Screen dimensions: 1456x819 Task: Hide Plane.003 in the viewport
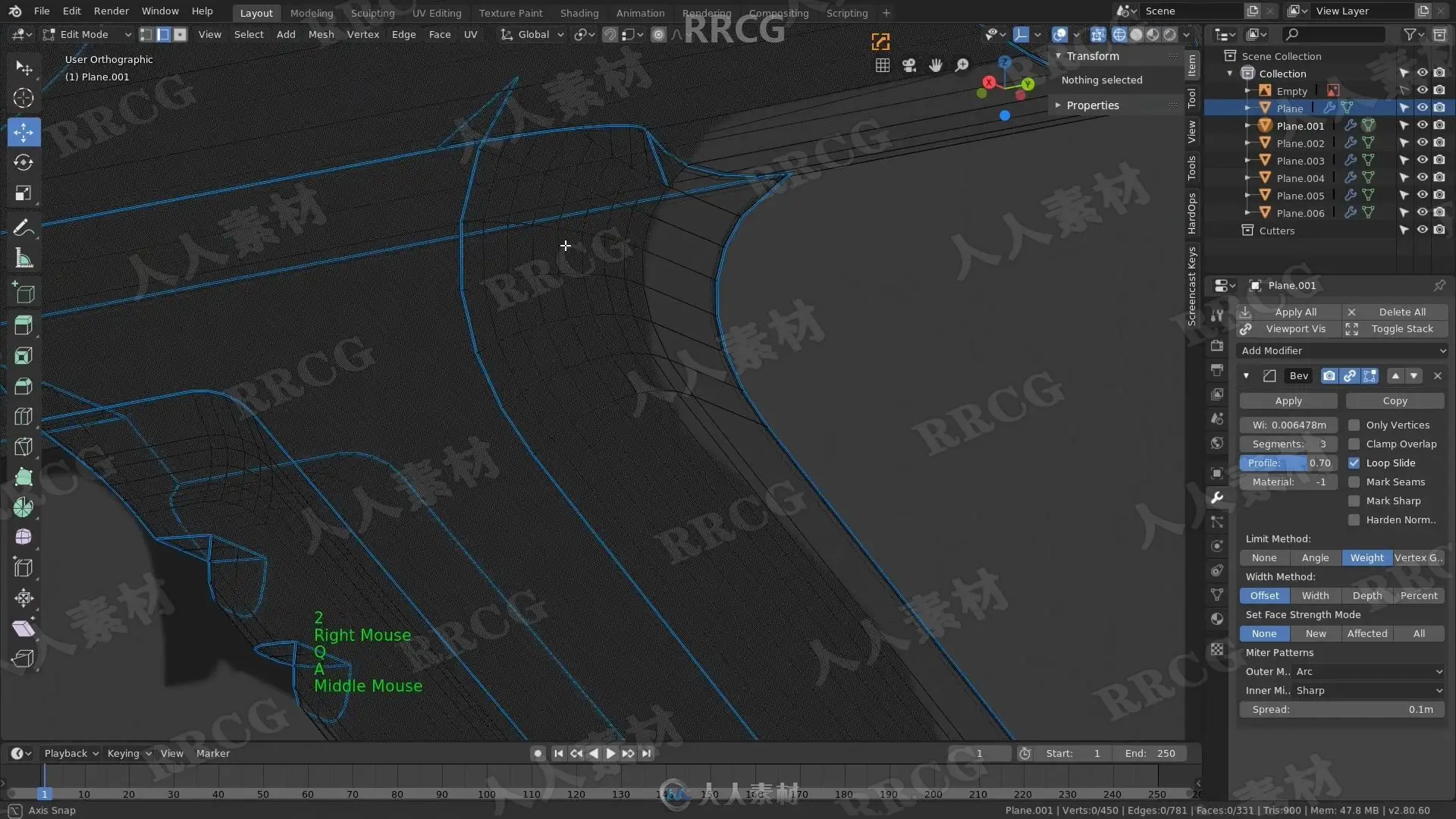pyautogui.click(x=1422, y=161)
